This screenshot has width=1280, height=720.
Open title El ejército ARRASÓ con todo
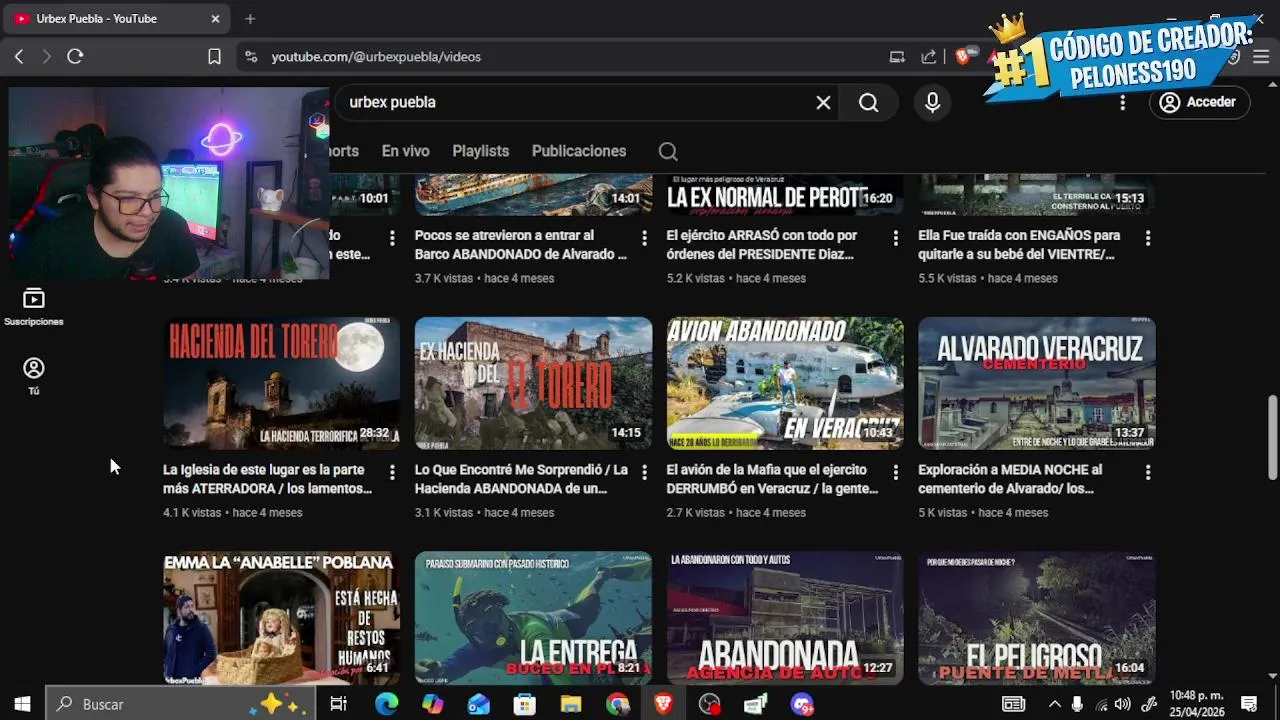(762, 245)
